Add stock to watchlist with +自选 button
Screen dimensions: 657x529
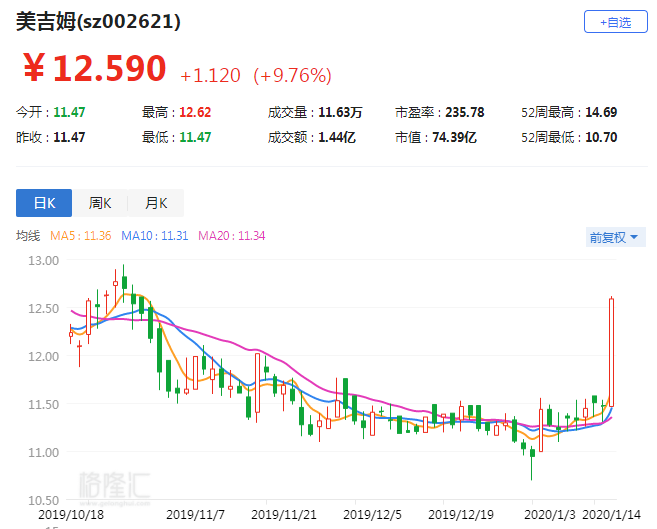point(616,22)
